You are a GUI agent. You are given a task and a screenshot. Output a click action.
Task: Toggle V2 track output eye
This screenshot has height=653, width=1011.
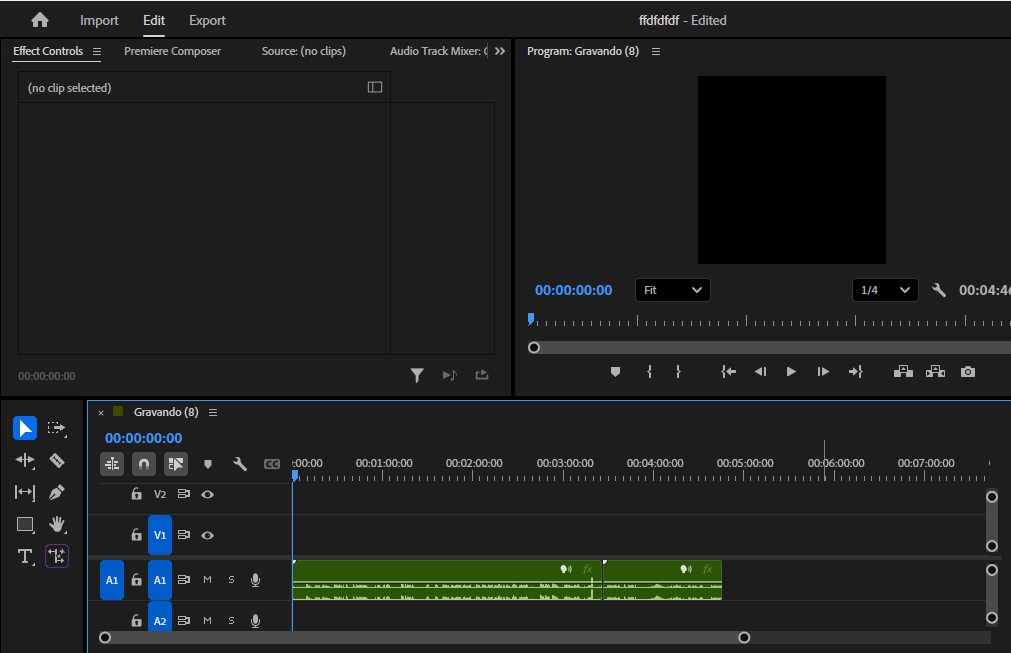207,494
